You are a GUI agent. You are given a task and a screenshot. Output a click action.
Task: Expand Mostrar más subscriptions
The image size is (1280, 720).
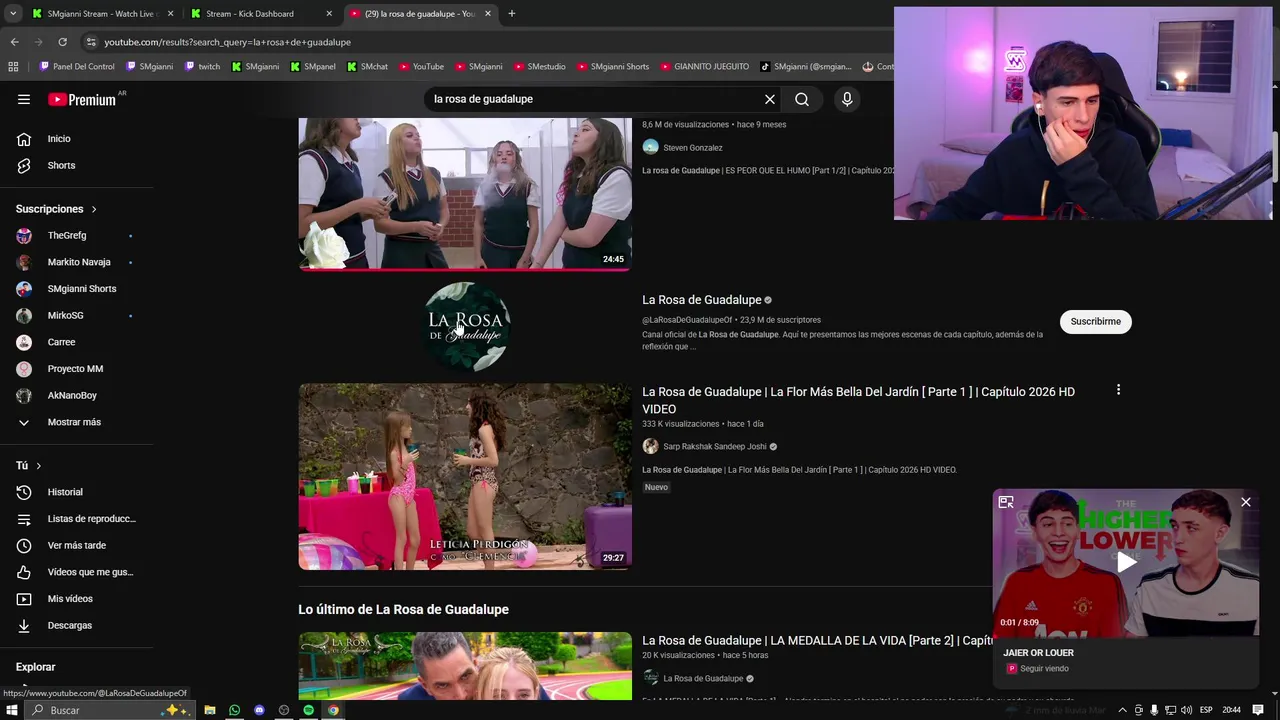[76, 422]
